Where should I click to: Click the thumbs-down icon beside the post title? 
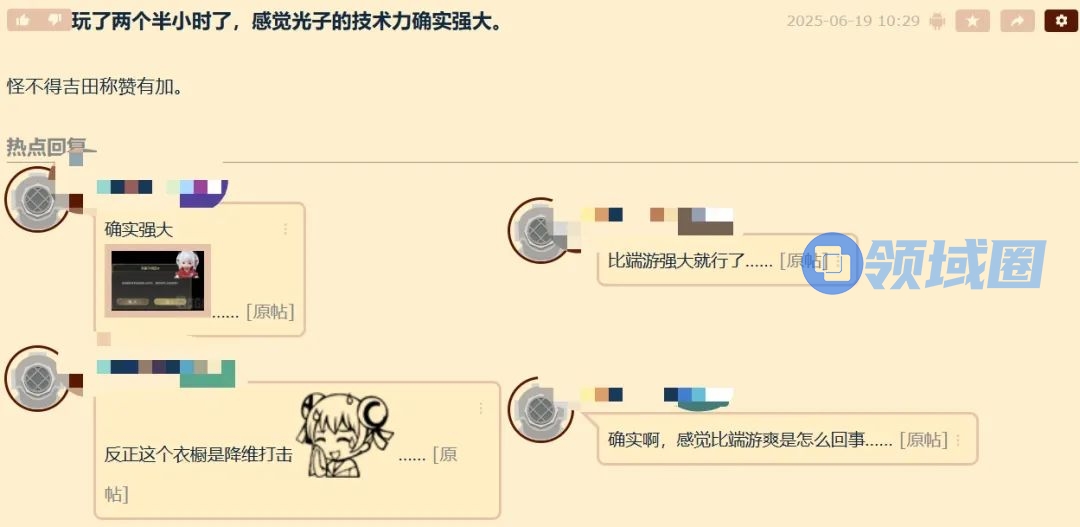[x=55, y=21]
